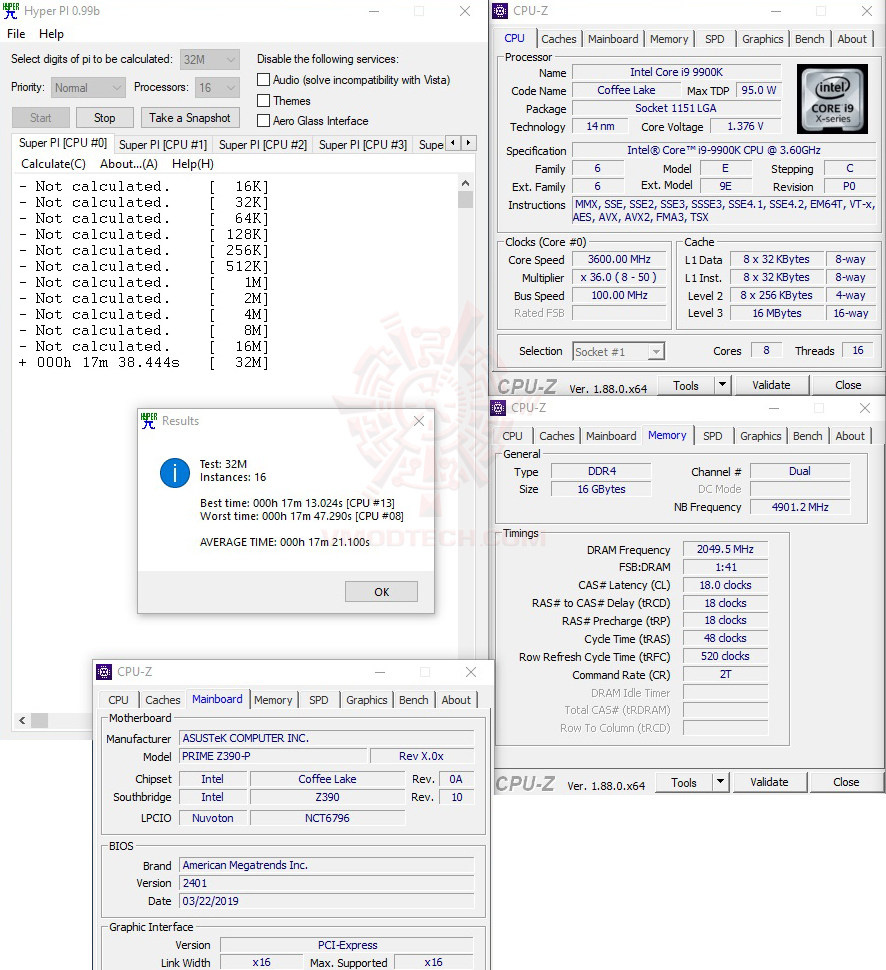Click OK in the Results dialog
Image resolution: width=886 pixels, height=970 pixels.
coord(381,592)
